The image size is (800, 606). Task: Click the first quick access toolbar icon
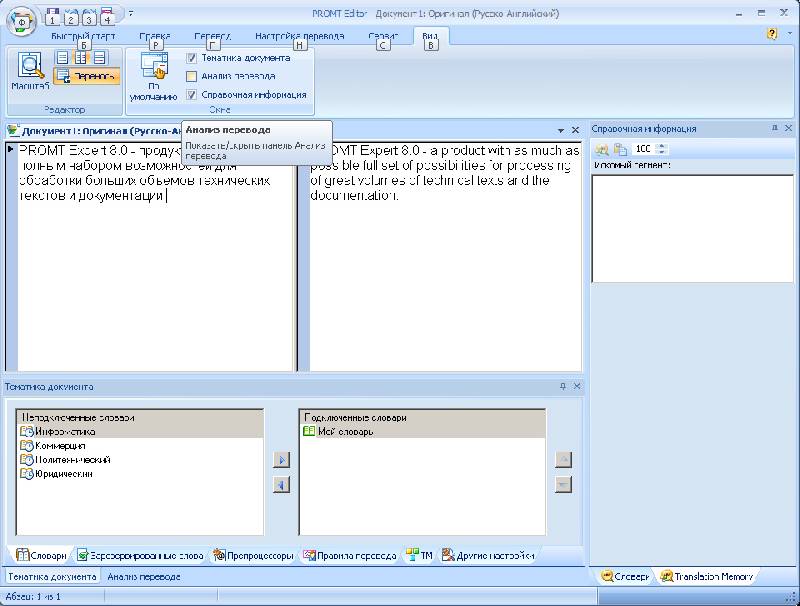[x=52, y=15]
